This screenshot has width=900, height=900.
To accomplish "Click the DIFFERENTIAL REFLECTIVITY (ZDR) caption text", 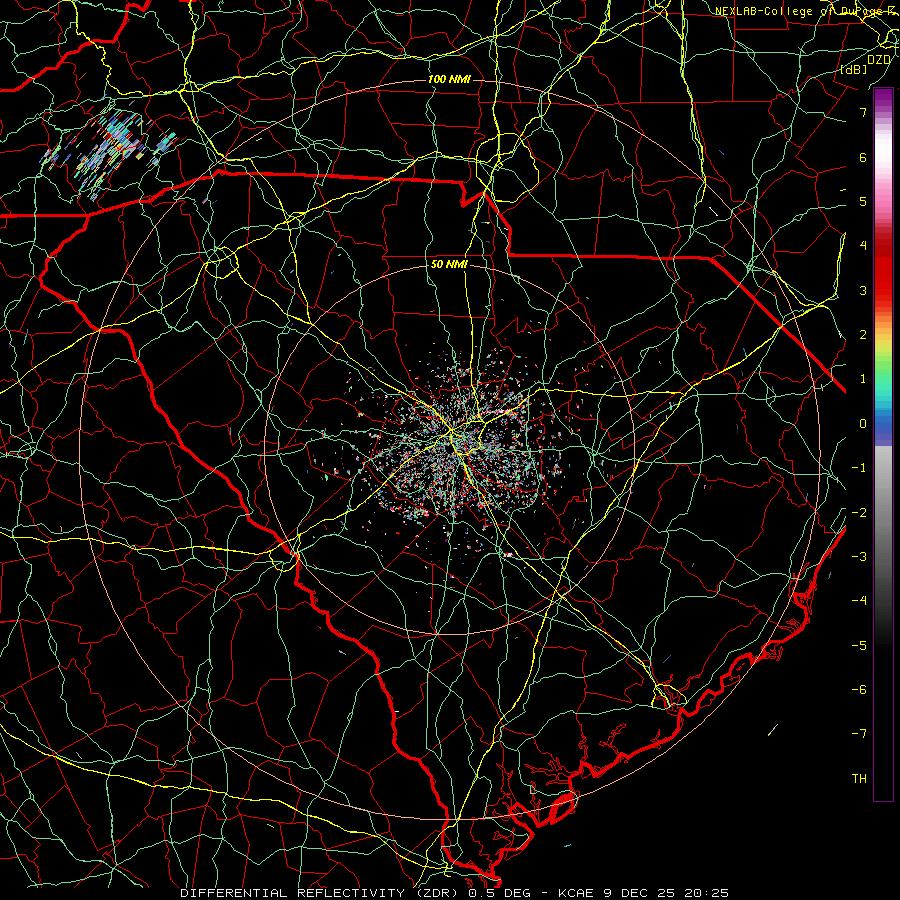I will tap(320, 893).
